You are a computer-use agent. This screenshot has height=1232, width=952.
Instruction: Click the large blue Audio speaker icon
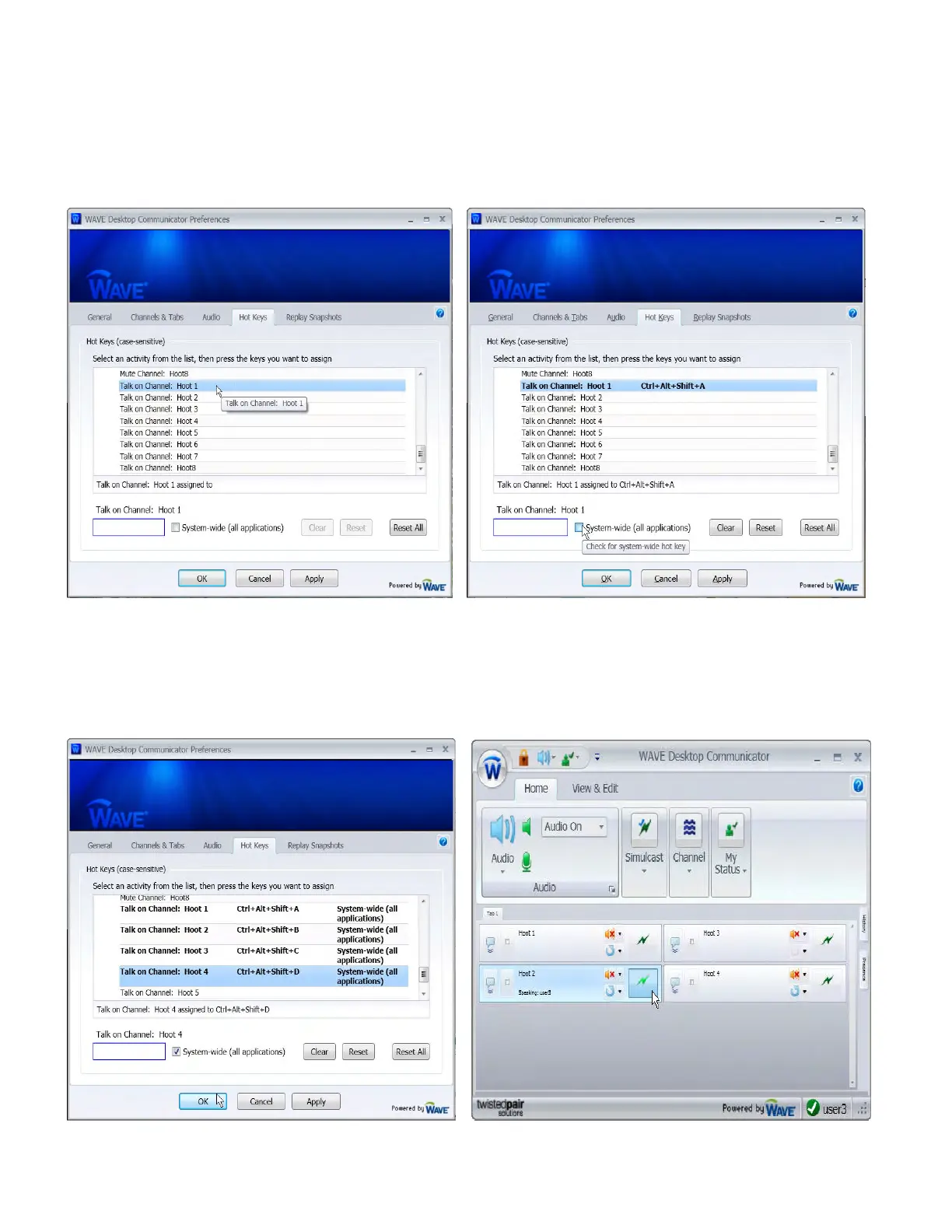pyautogui.click(x=502, y=830)
